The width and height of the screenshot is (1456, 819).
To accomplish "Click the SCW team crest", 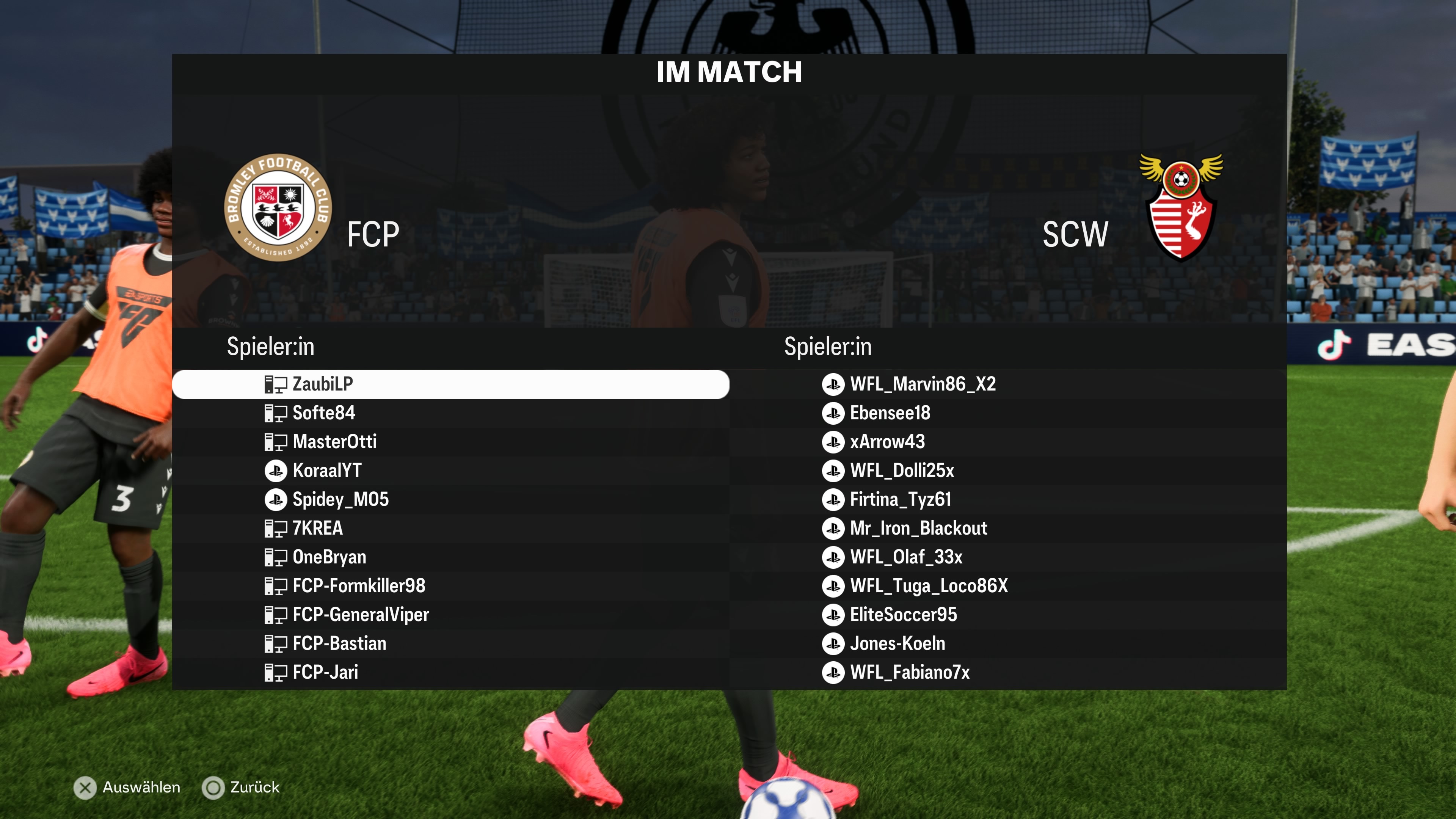I will pyautogui.click(x=1181, y=207).
